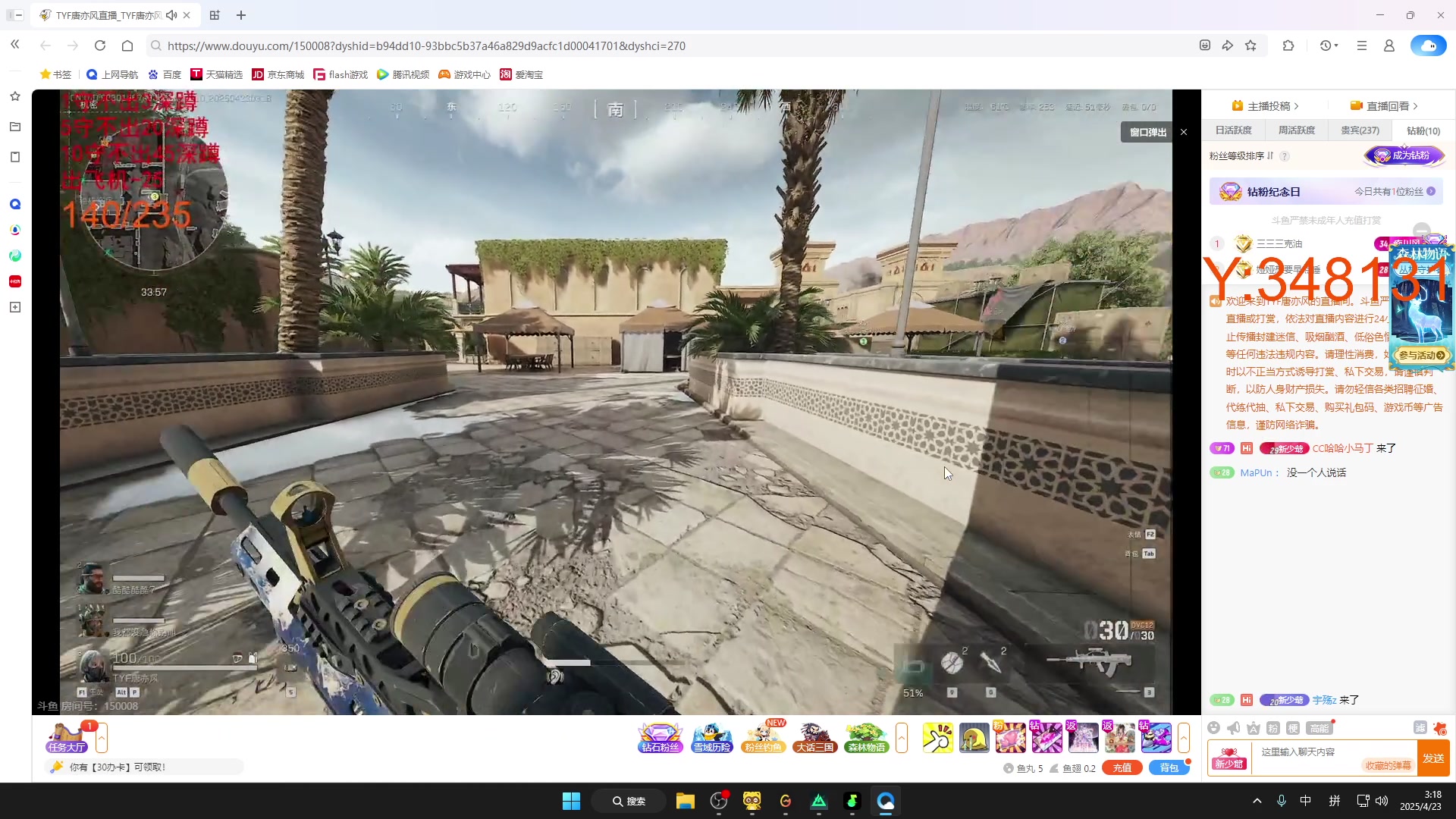Send the yellow pointing-hand gift

pyautogui.click(x=938, y=738)
